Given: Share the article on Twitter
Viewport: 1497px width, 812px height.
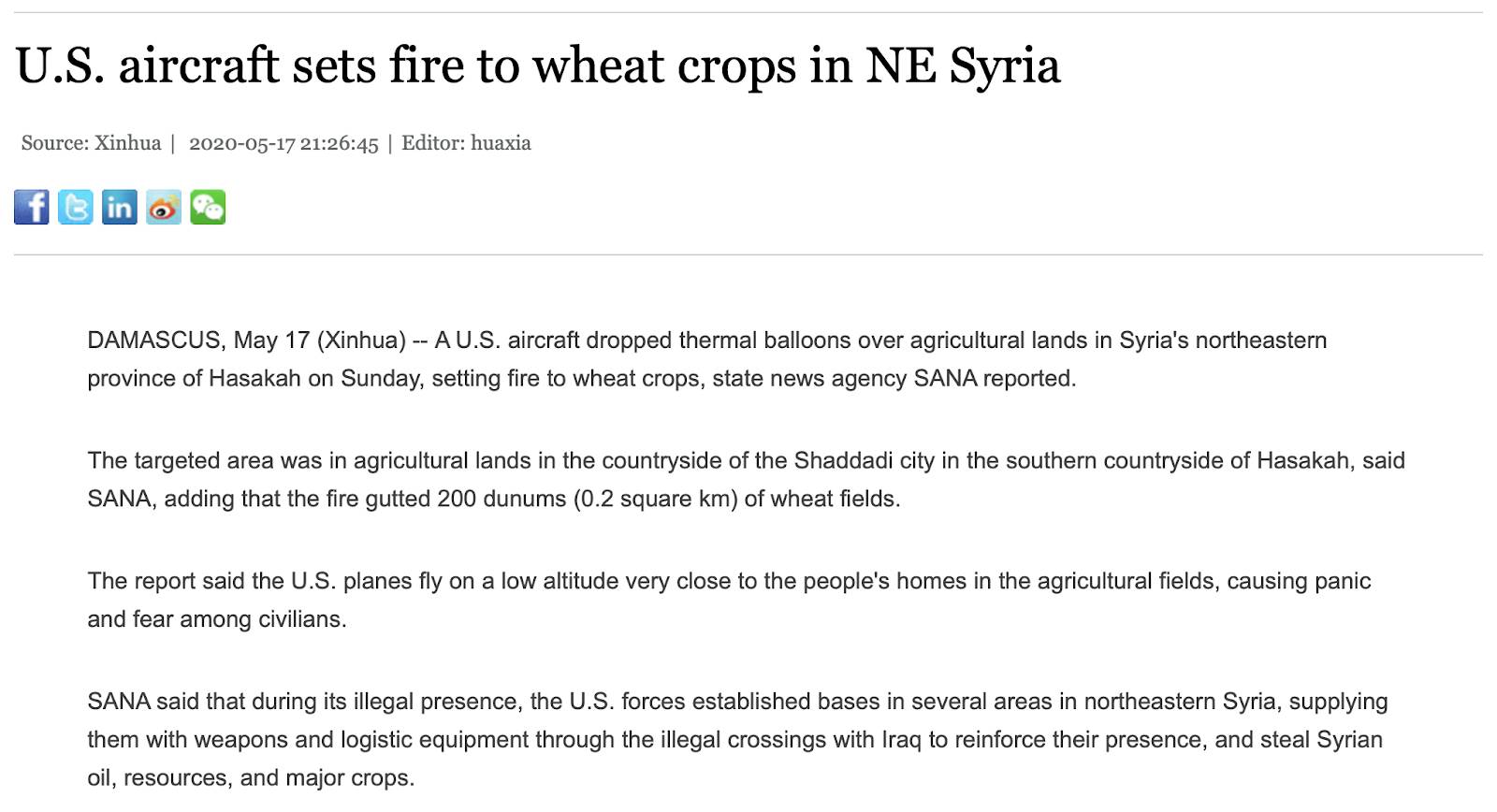Looking at the screenshot, I should (76, 207).
